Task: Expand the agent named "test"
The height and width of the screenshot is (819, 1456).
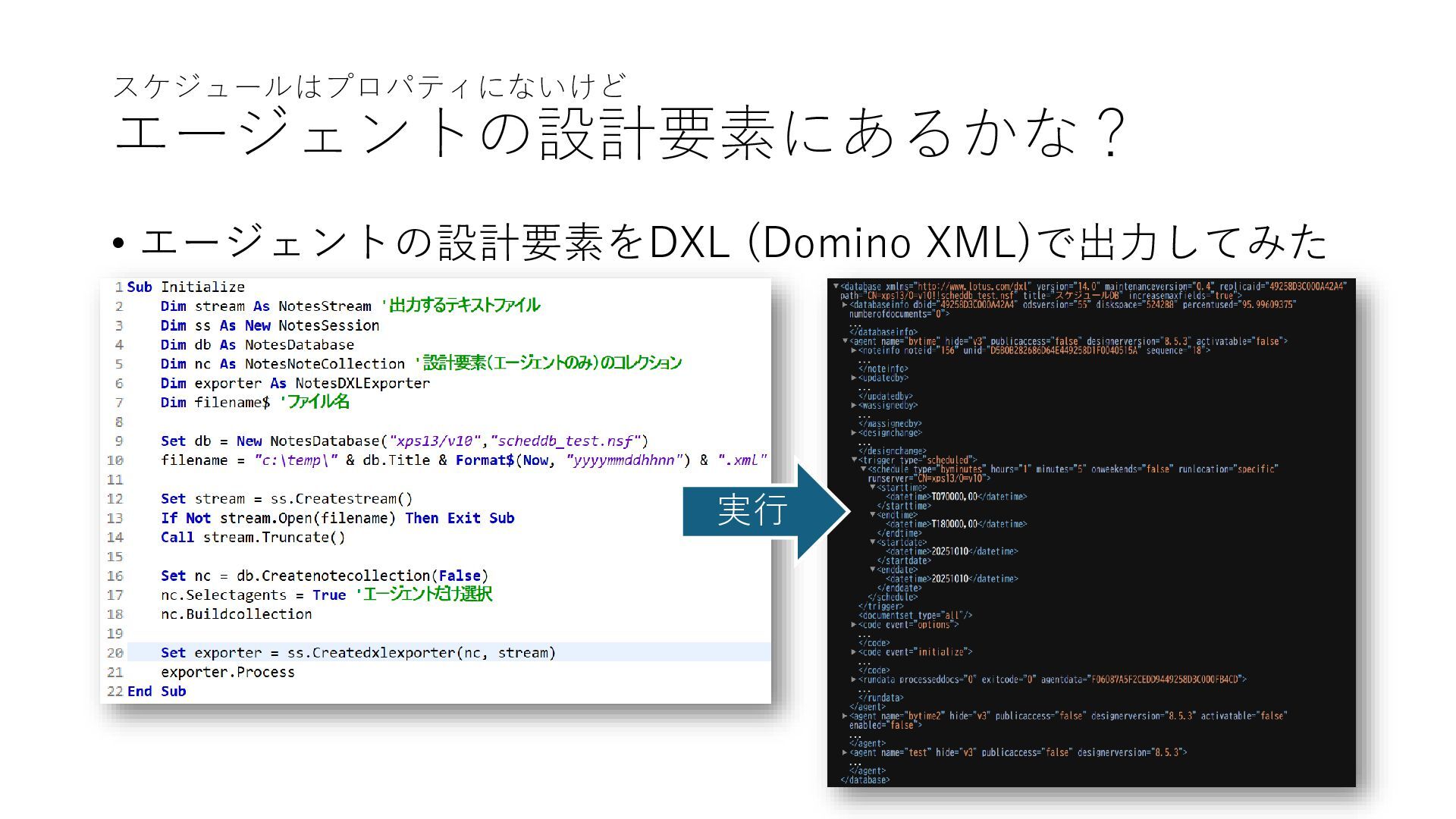Action: (846, 752)
